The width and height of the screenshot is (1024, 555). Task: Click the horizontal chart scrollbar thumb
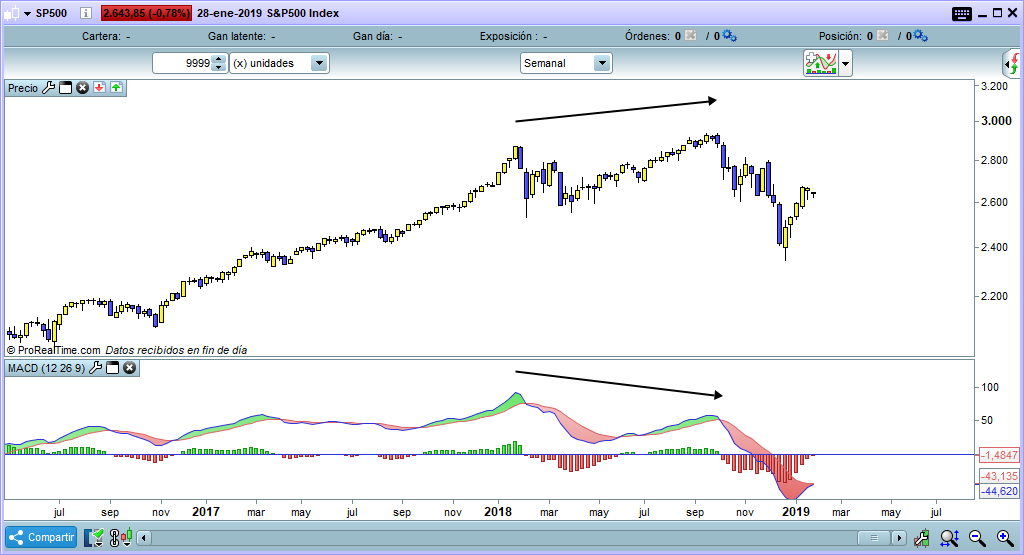876,538
